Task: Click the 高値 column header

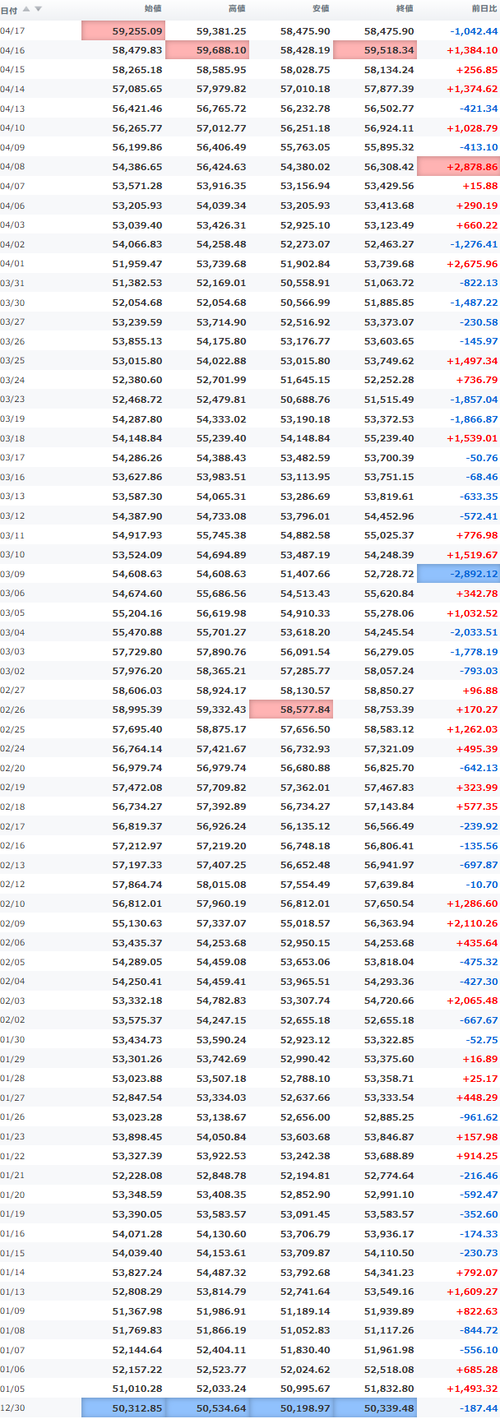Action: 236,9
